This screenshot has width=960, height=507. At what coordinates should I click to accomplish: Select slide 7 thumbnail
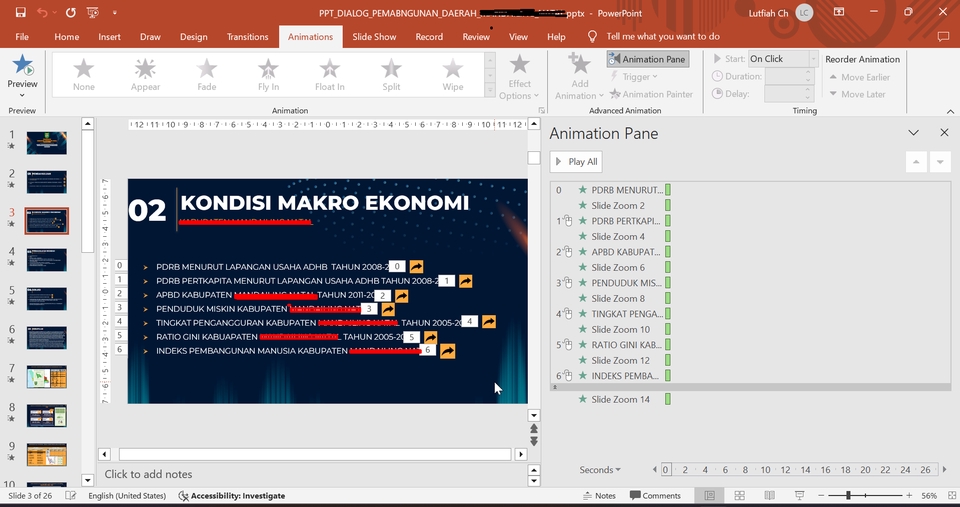(47, 377)
